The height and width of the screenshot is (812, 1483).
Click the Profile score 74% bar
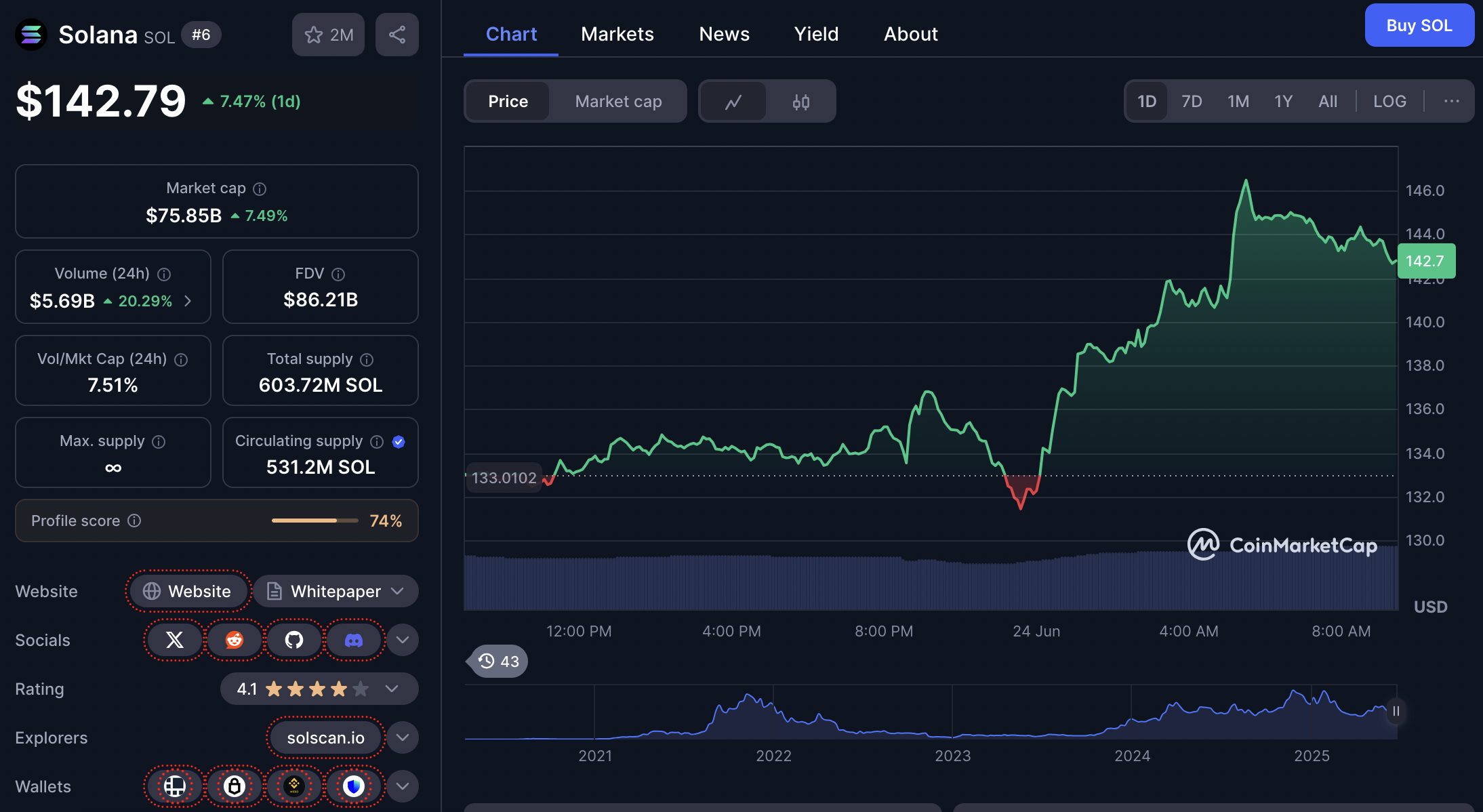314,521
